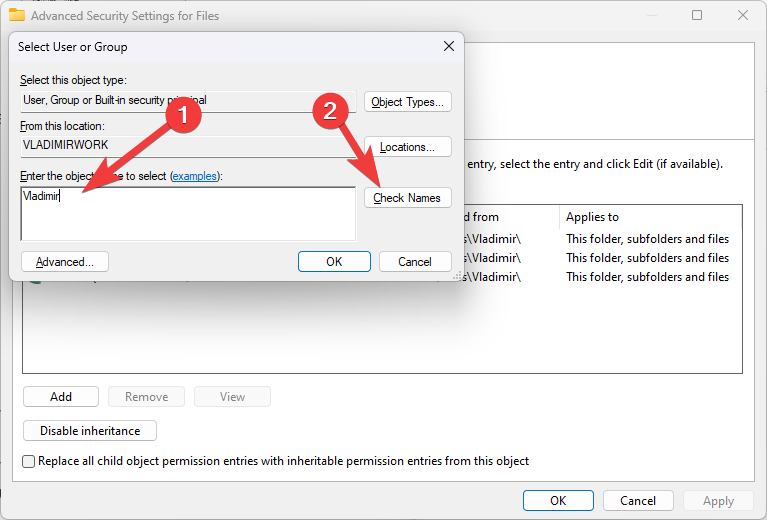Open the Locations browser

point(408,147)
